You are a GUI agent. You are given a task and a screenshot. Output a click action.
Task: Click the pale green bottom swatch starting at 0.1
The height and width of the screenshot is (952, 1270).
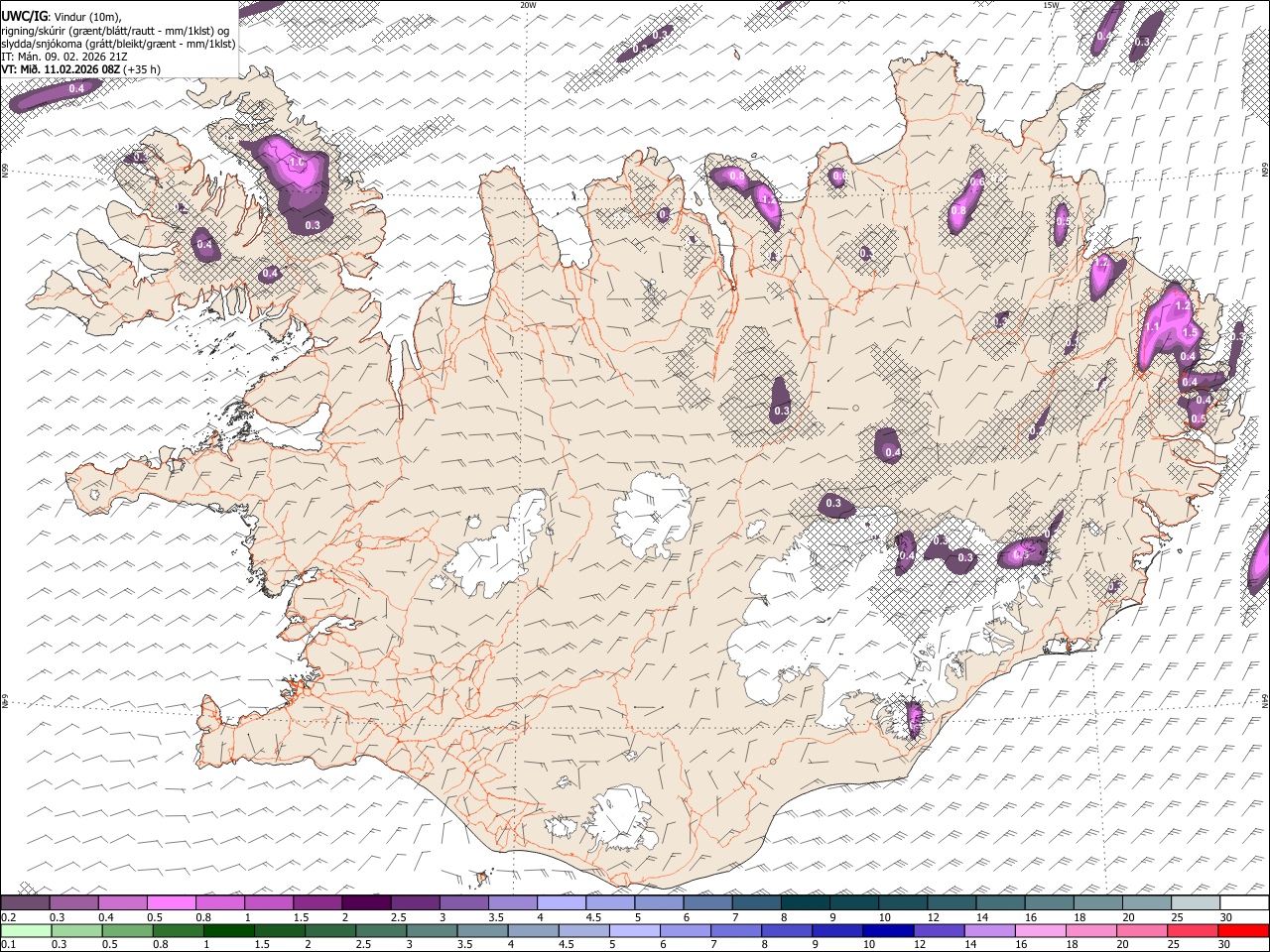pos(26,930)
